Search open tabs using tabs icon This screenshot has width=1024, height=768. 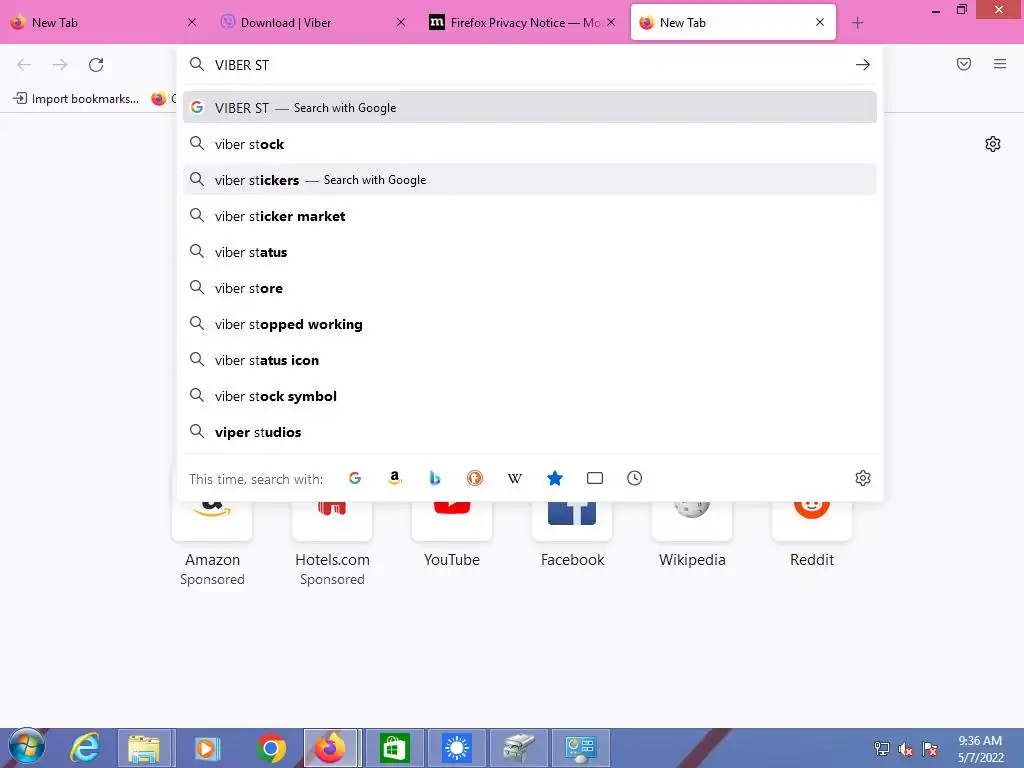[x=594, y=478]
